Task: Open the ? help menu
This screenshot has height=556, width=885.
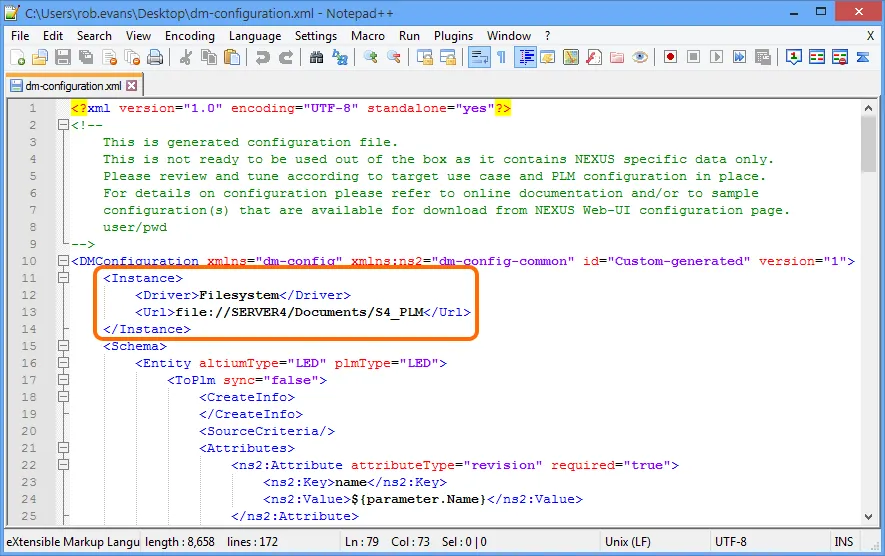Action: point(547,36)
